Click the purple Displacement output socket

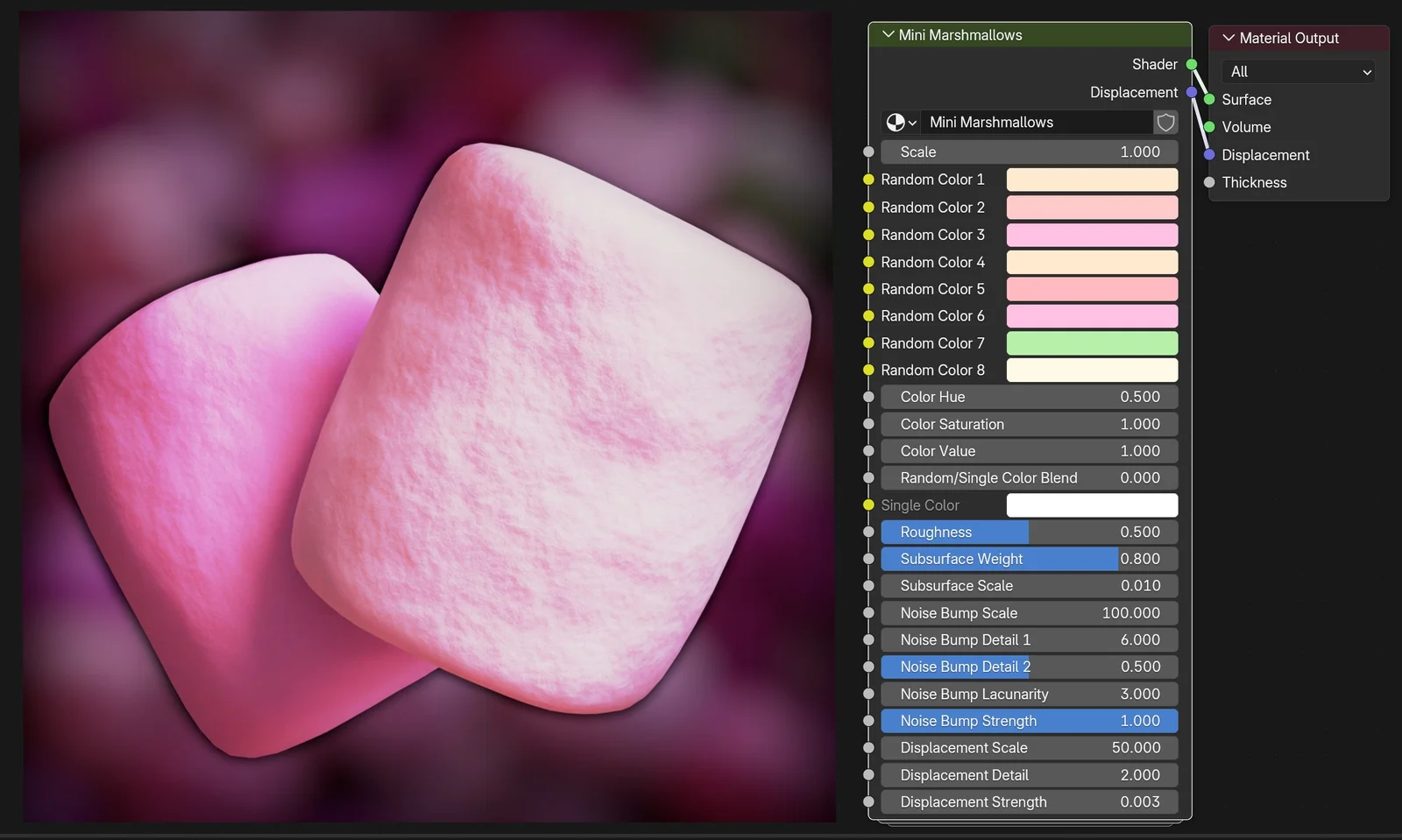(1191, 92)
